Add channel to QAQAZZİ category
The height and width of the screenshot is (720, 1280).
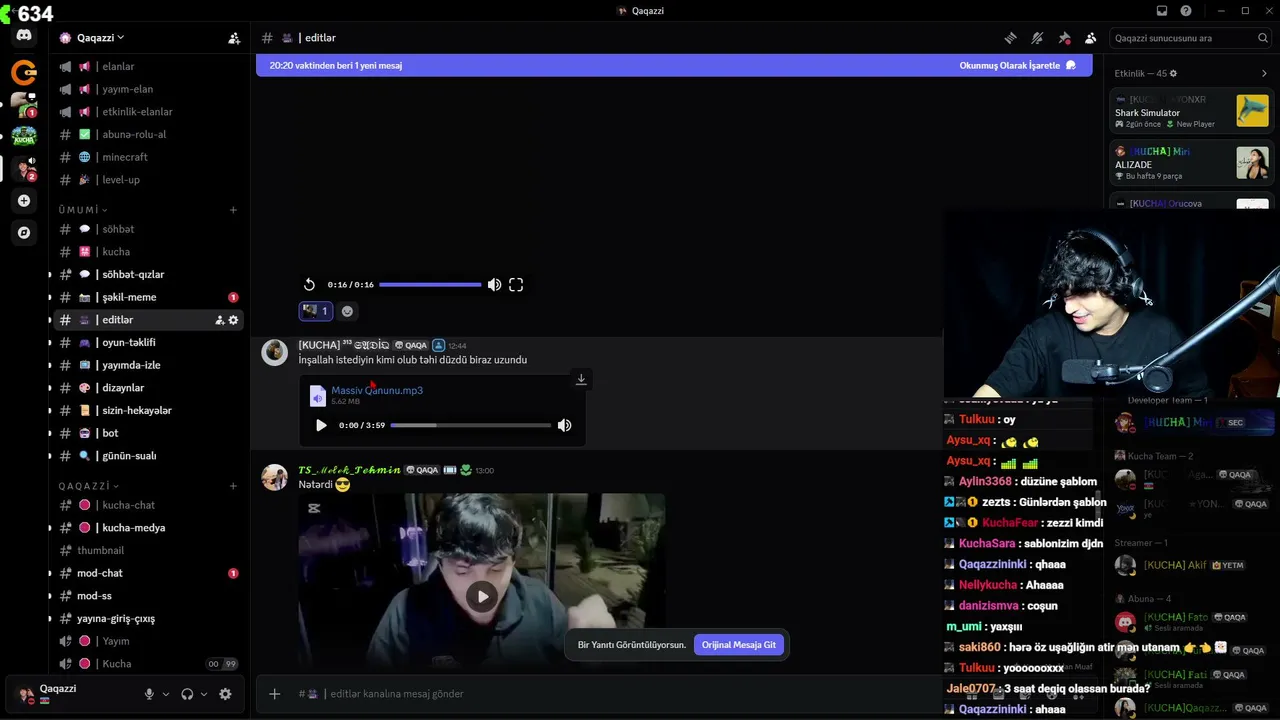(x=233, y=486)
